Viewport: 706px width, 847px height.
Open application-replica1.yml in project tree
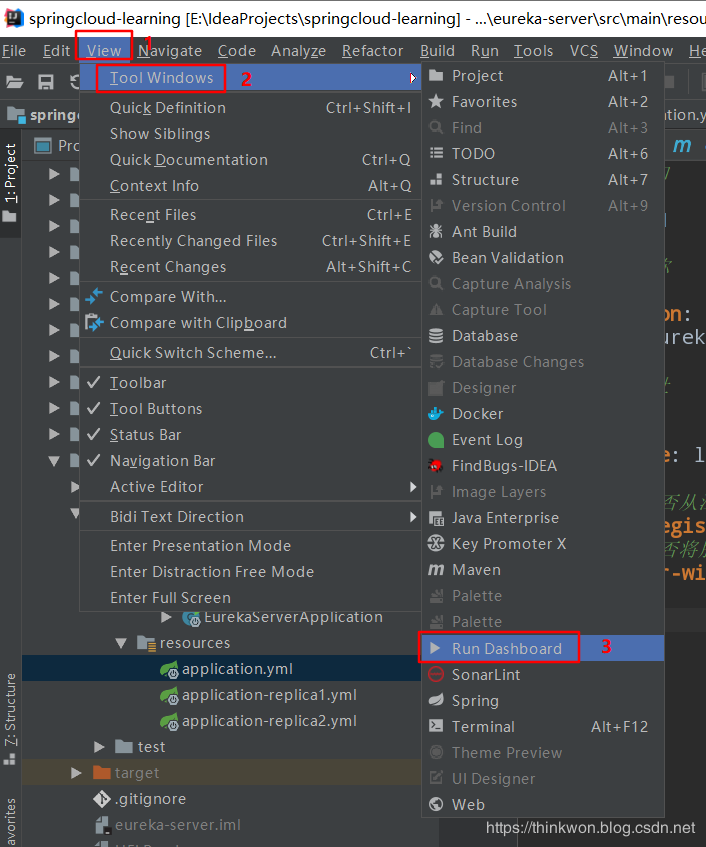pos(269,695)
